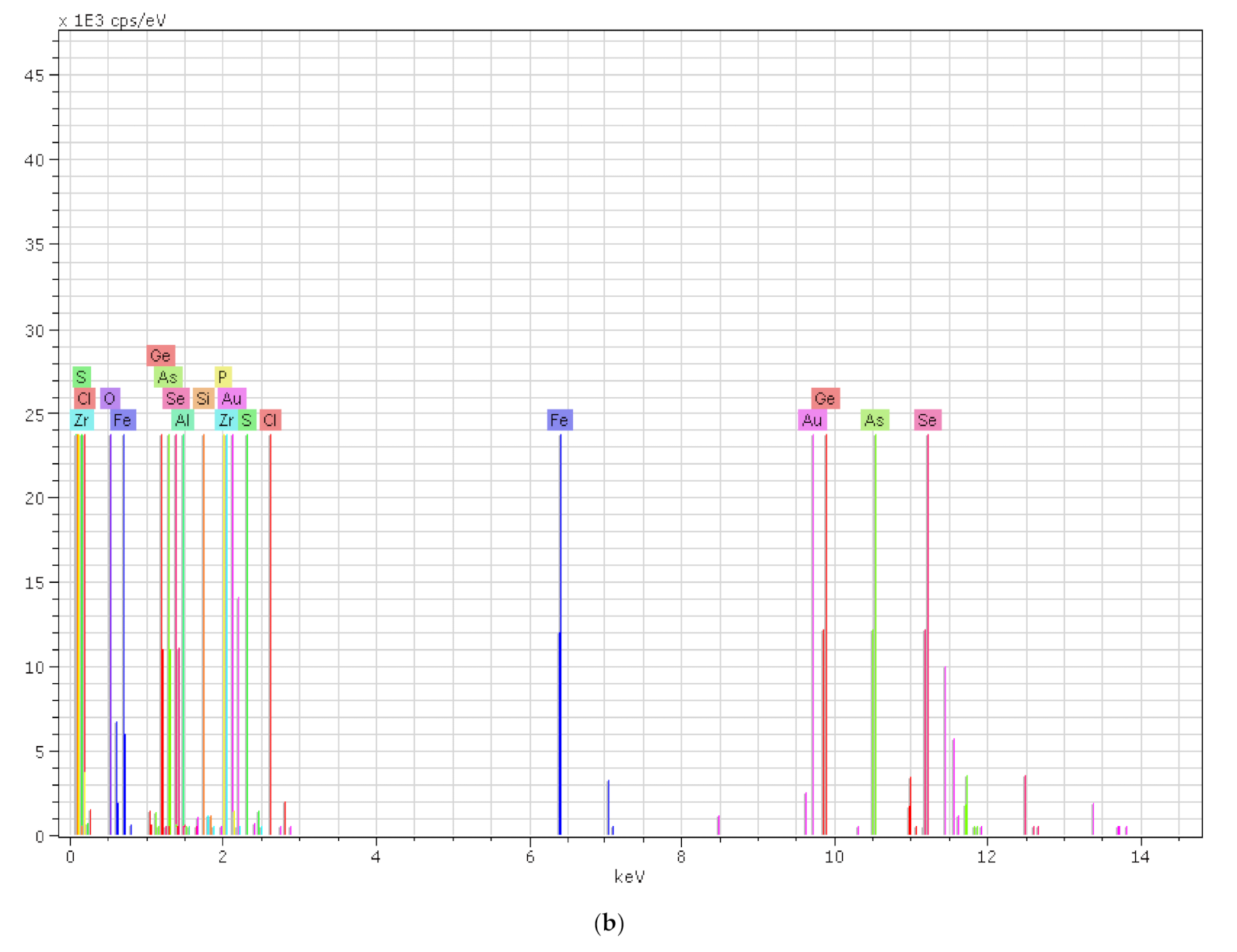Click the yellow P element label
Image resolution: width=1237 pixels, height=952 pixels.
point(222,377)
